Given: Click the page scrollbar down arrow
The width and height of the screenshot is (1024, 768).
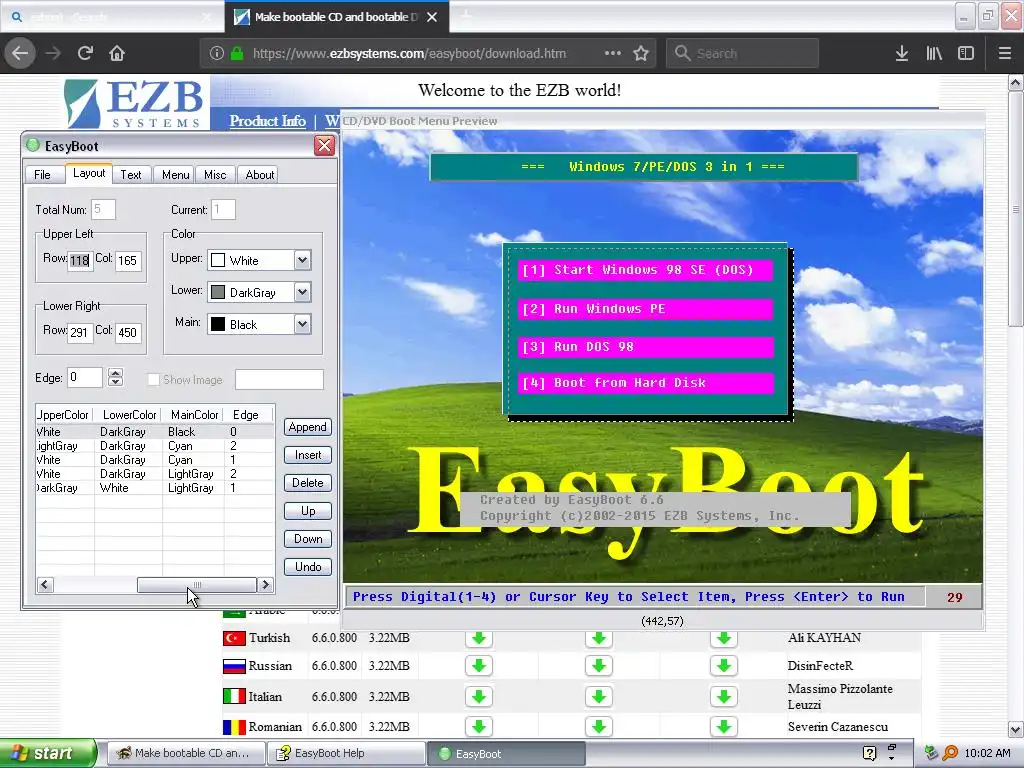Looking at the screenshot, I should pyautogui.click(x=1016, y=729).
